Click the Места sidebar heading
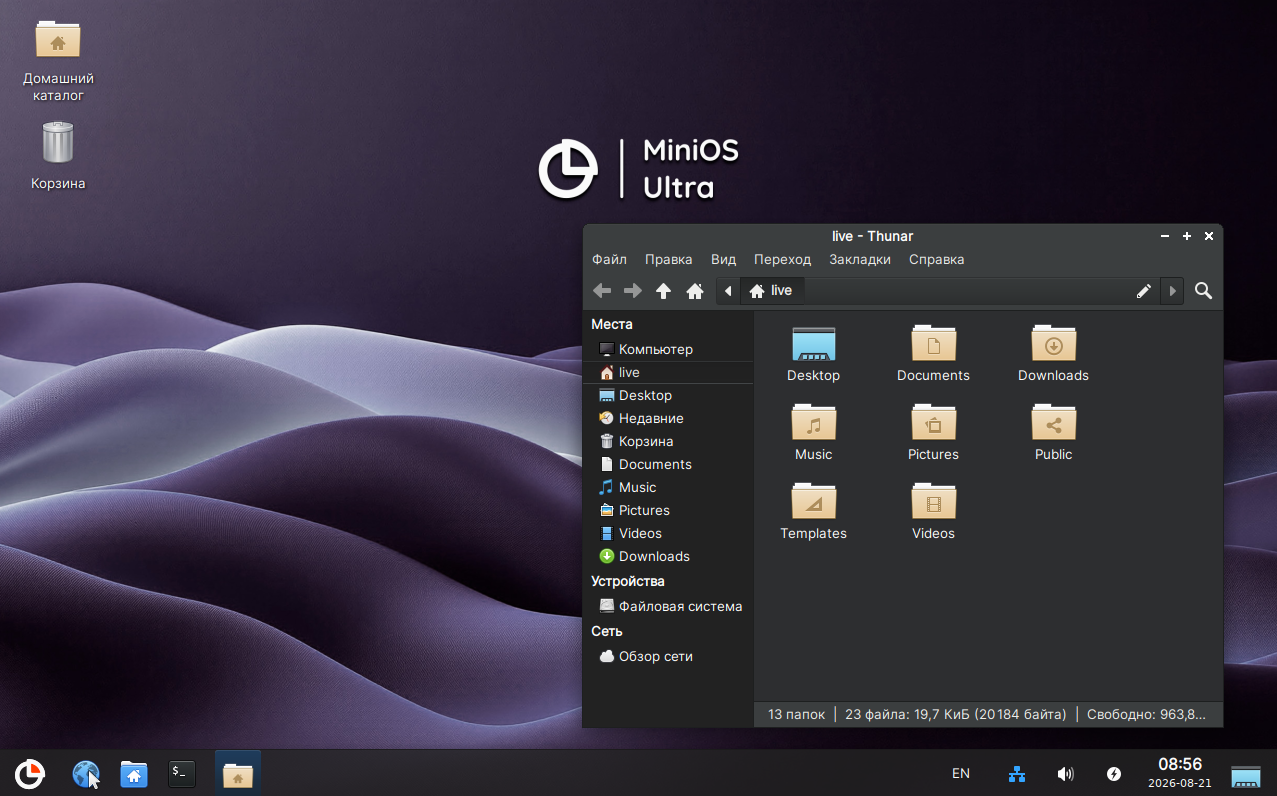 pos(612,324)
